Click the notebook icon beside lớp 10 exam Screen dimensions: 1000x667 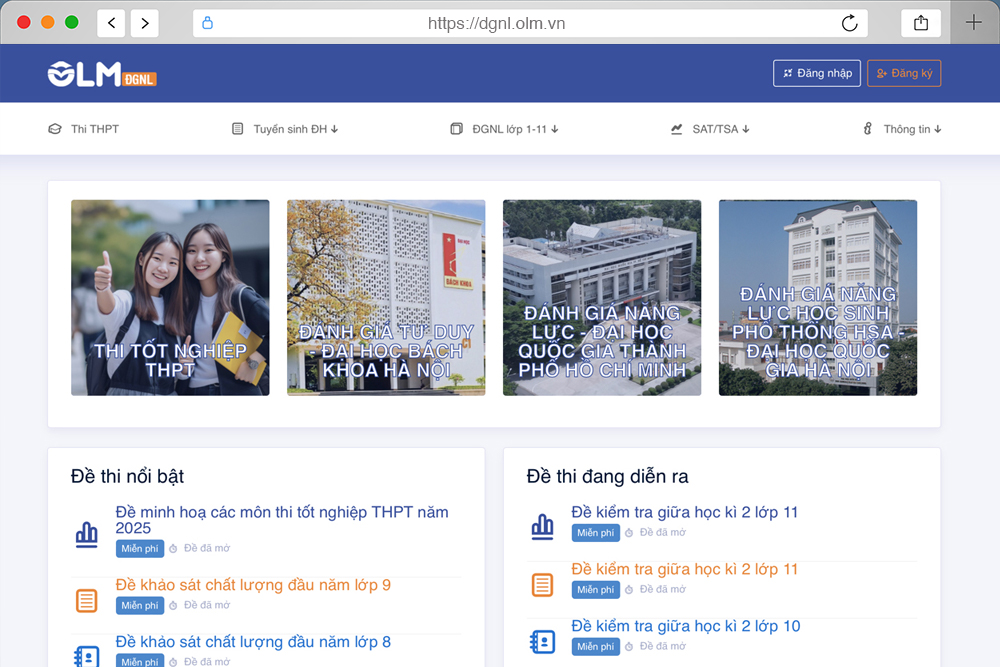542,640
